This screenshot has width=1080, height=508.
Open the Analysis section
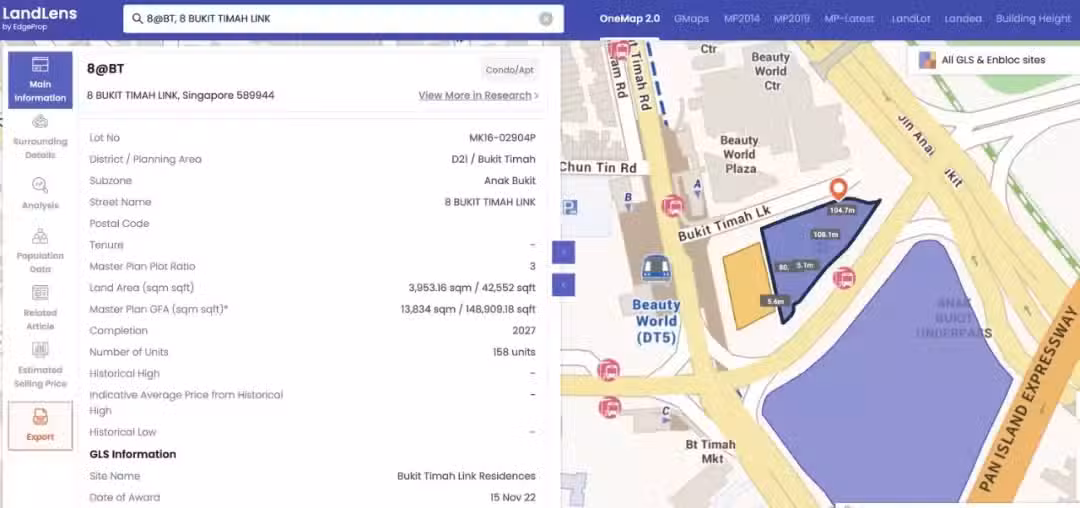click(40, 193)
